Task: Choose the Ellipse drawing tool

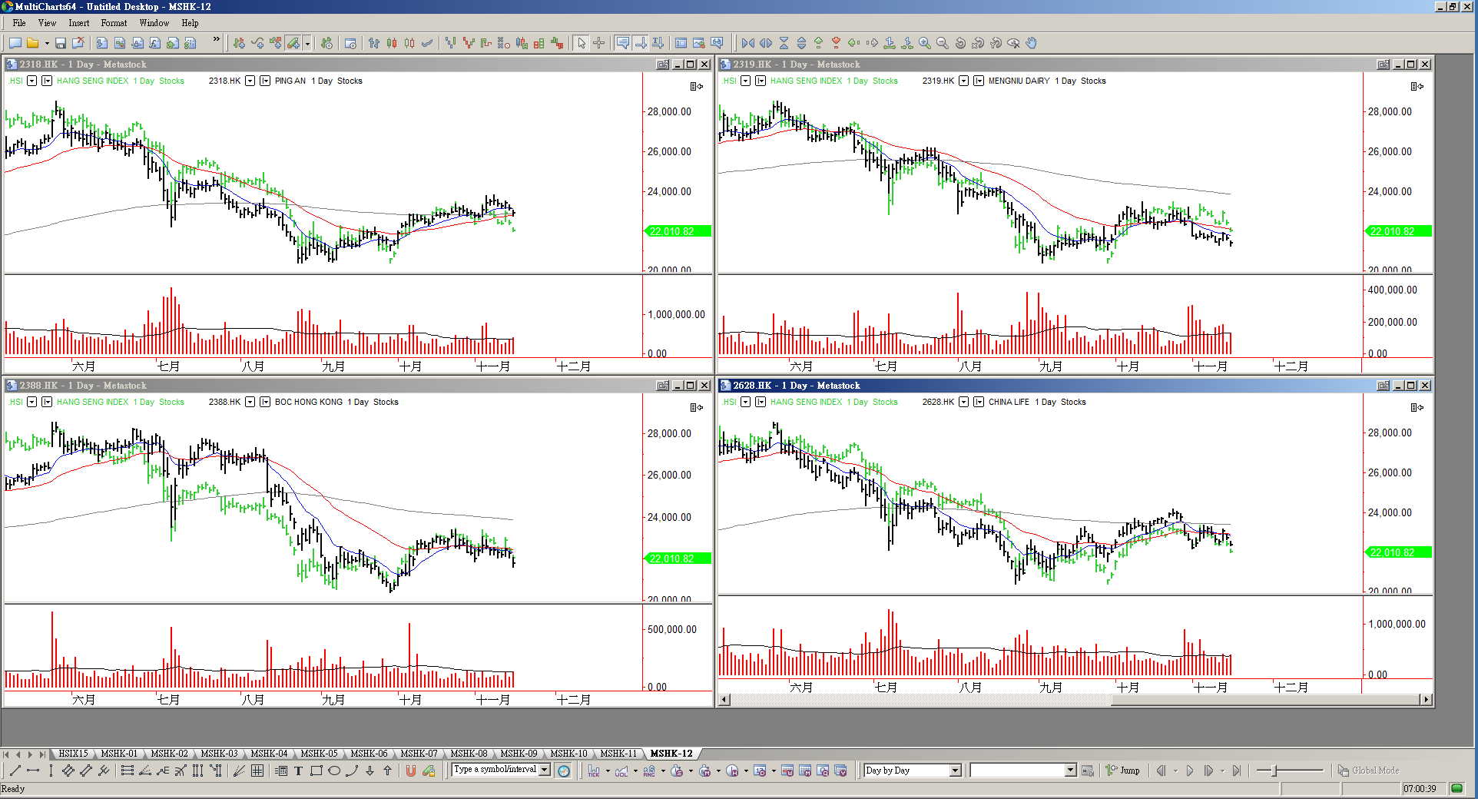Action: 334,771
